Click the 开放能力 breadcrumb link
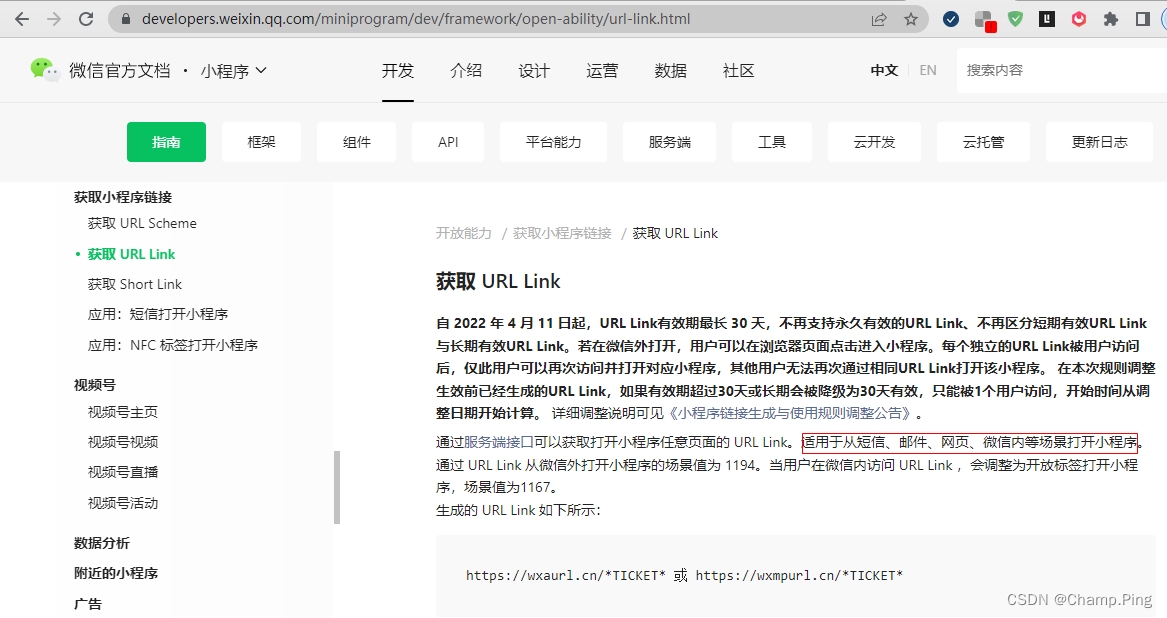Image resolution: width=1167 pixels, height=618 pixels. coord(464,234)
